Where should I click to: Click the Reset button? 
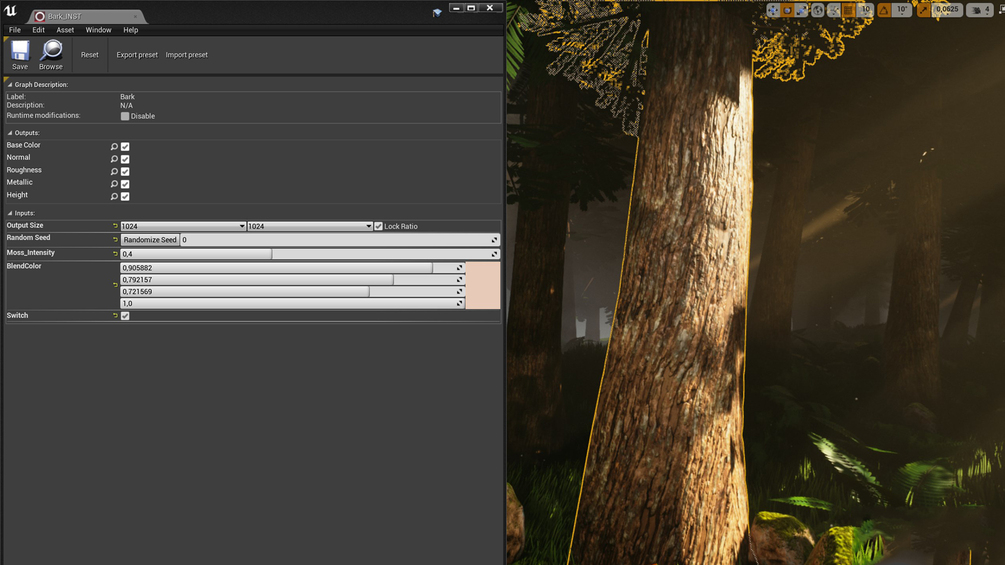point(90,54)
